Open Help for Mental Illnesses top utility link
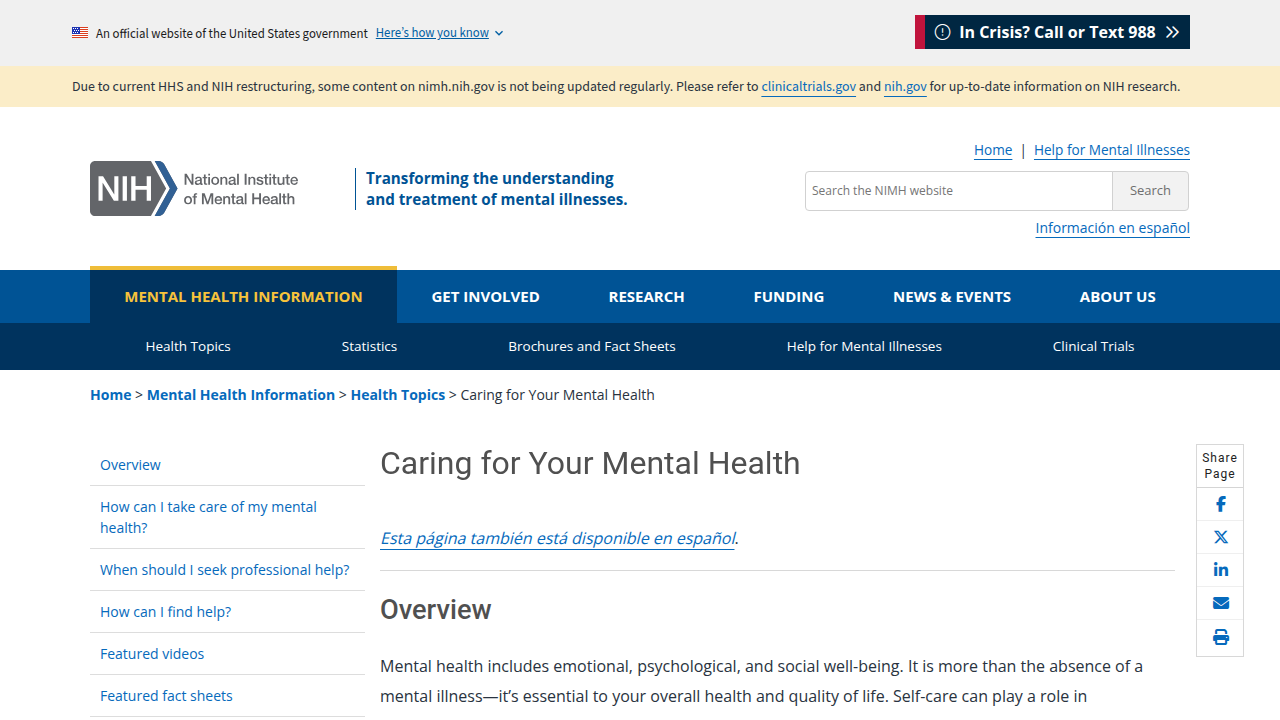Image resolution: width=1280 pixels, height=720 pixels. pos(1112,150)
